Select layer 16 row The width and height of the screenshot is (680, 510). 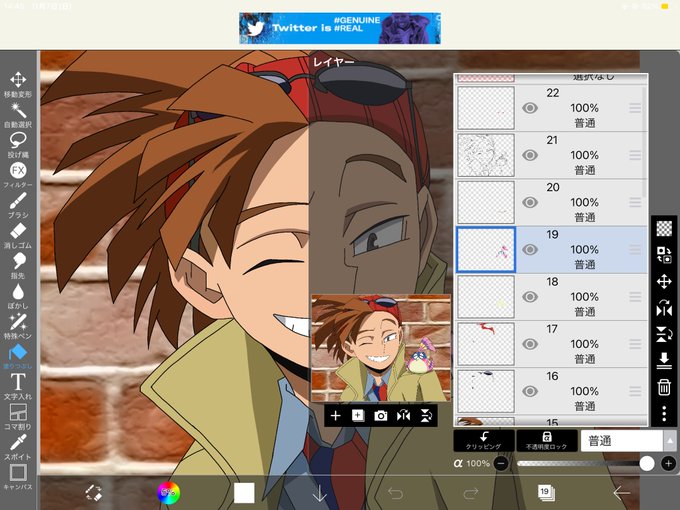tap(551, 392)
